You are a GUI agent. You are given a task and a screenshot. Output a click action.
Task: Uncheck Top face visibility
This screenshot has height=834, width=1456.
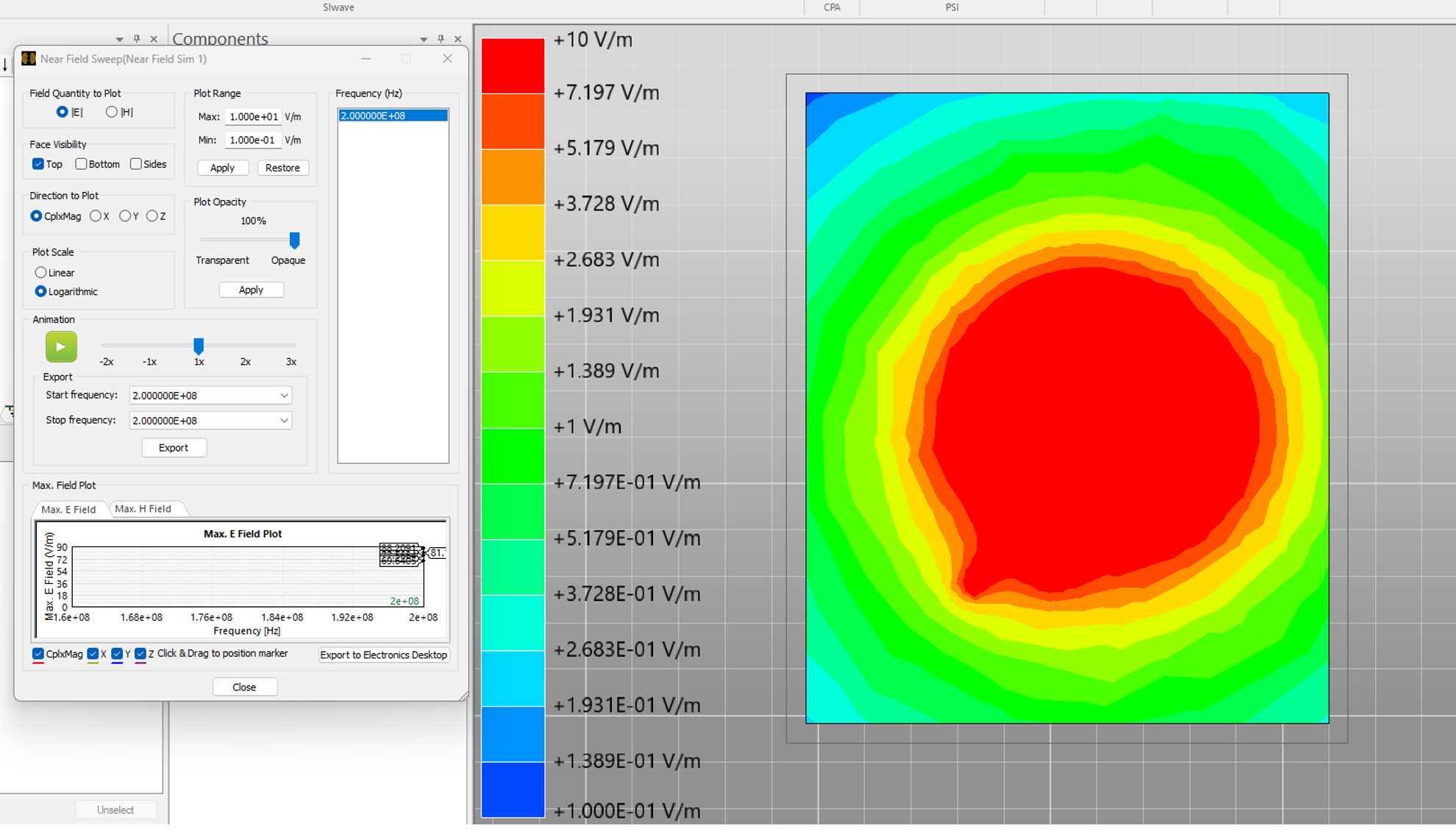tap(38, 164)
